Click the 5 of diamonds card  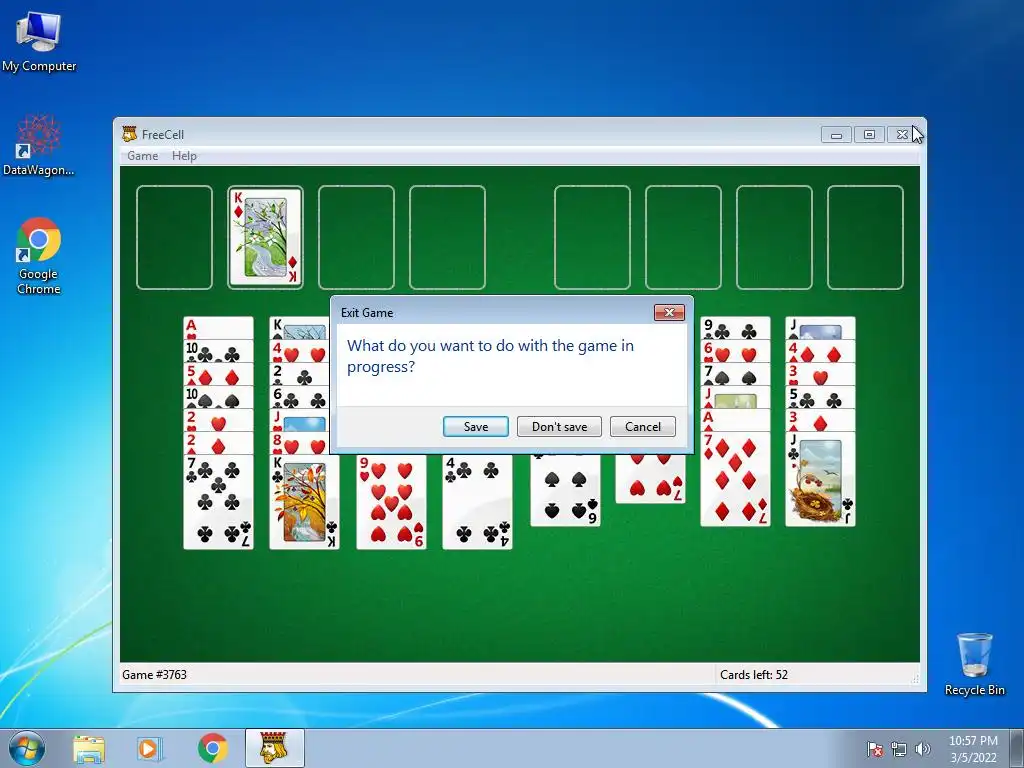point(218,374)
